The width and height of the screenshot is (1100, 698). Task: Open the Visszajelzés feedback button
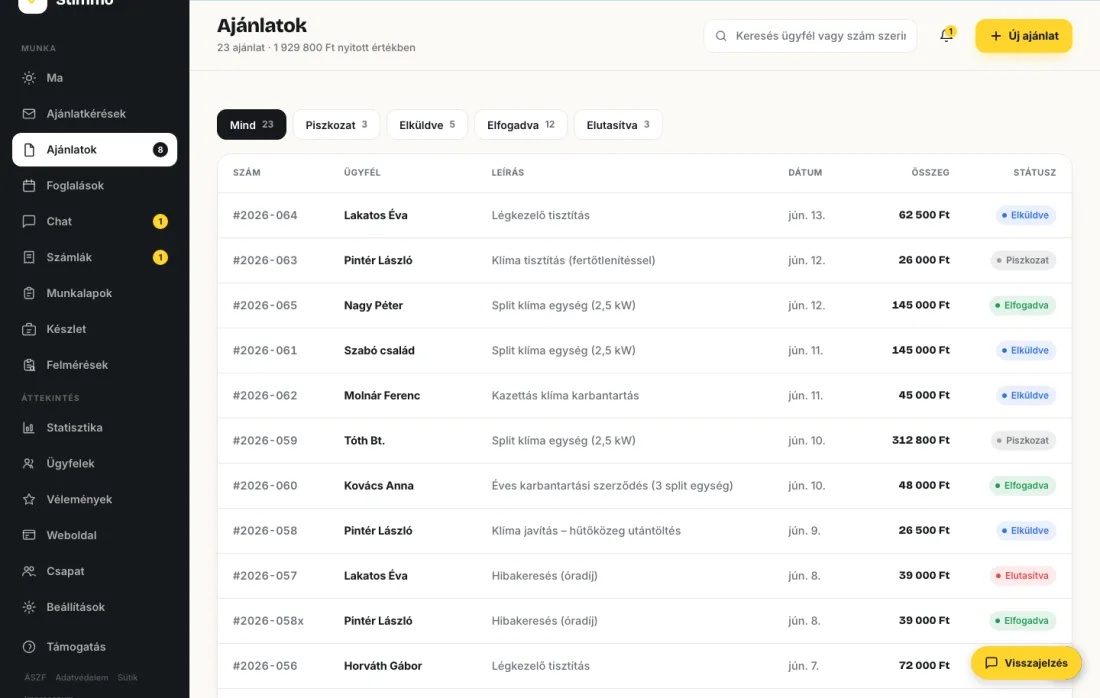coord(1026,663)
